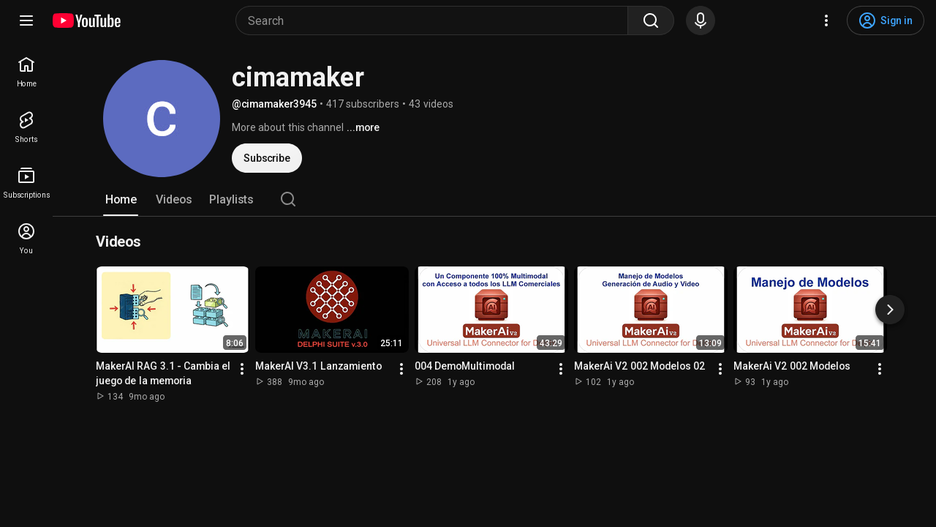
Task: Show next videos with right arrow
Action: click(889, 310)
